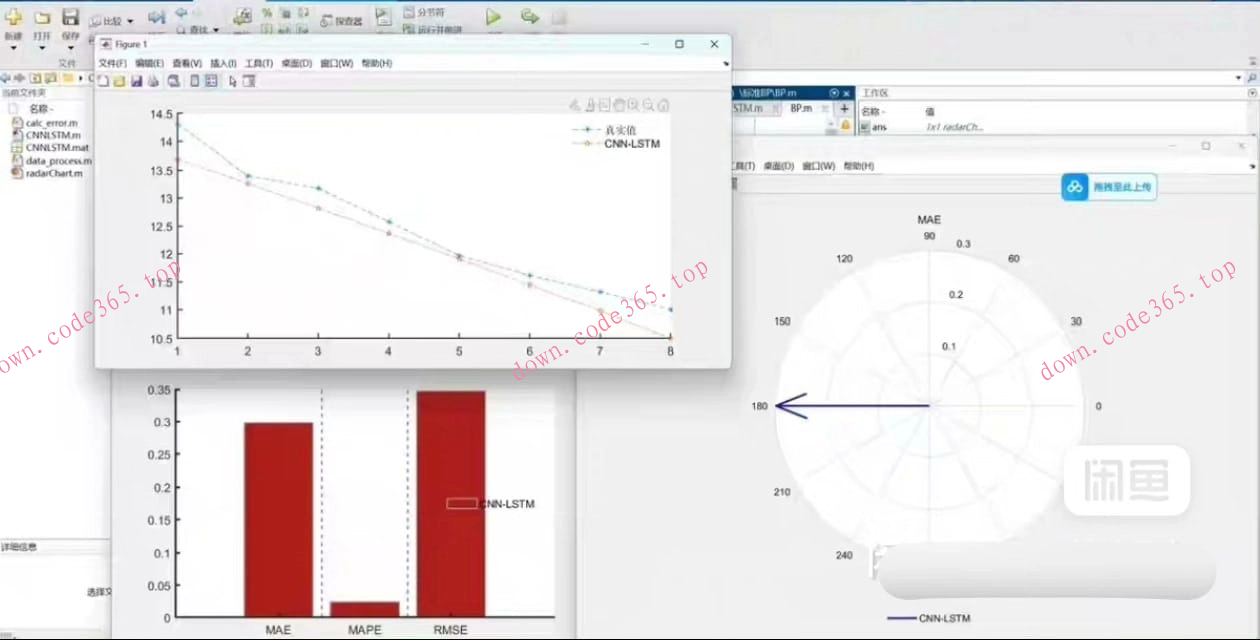
Task: Click 名称 column header in Current Folder
Action: click(x=41, y=108)
